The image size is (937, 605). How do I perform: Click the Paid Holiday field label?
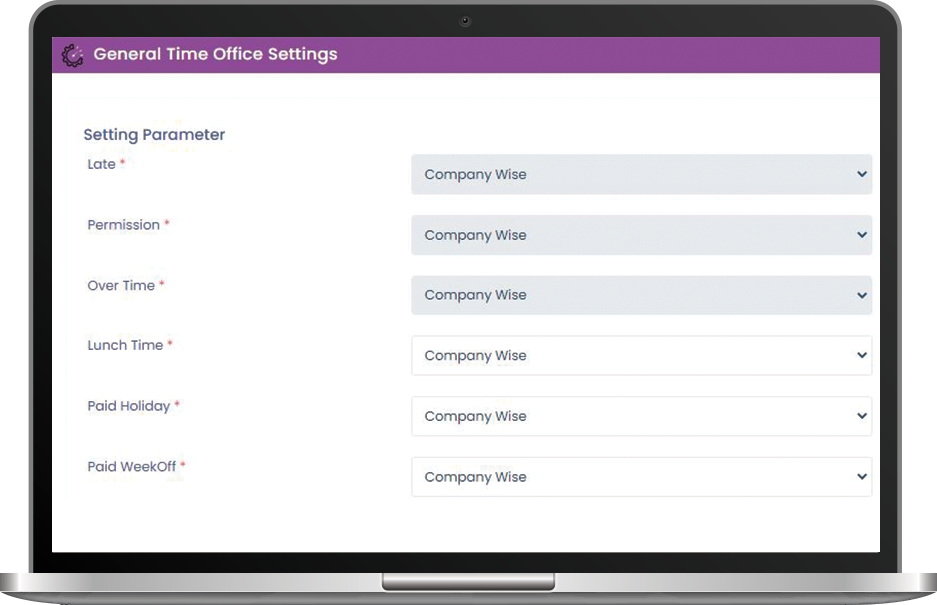pos(129,407)
